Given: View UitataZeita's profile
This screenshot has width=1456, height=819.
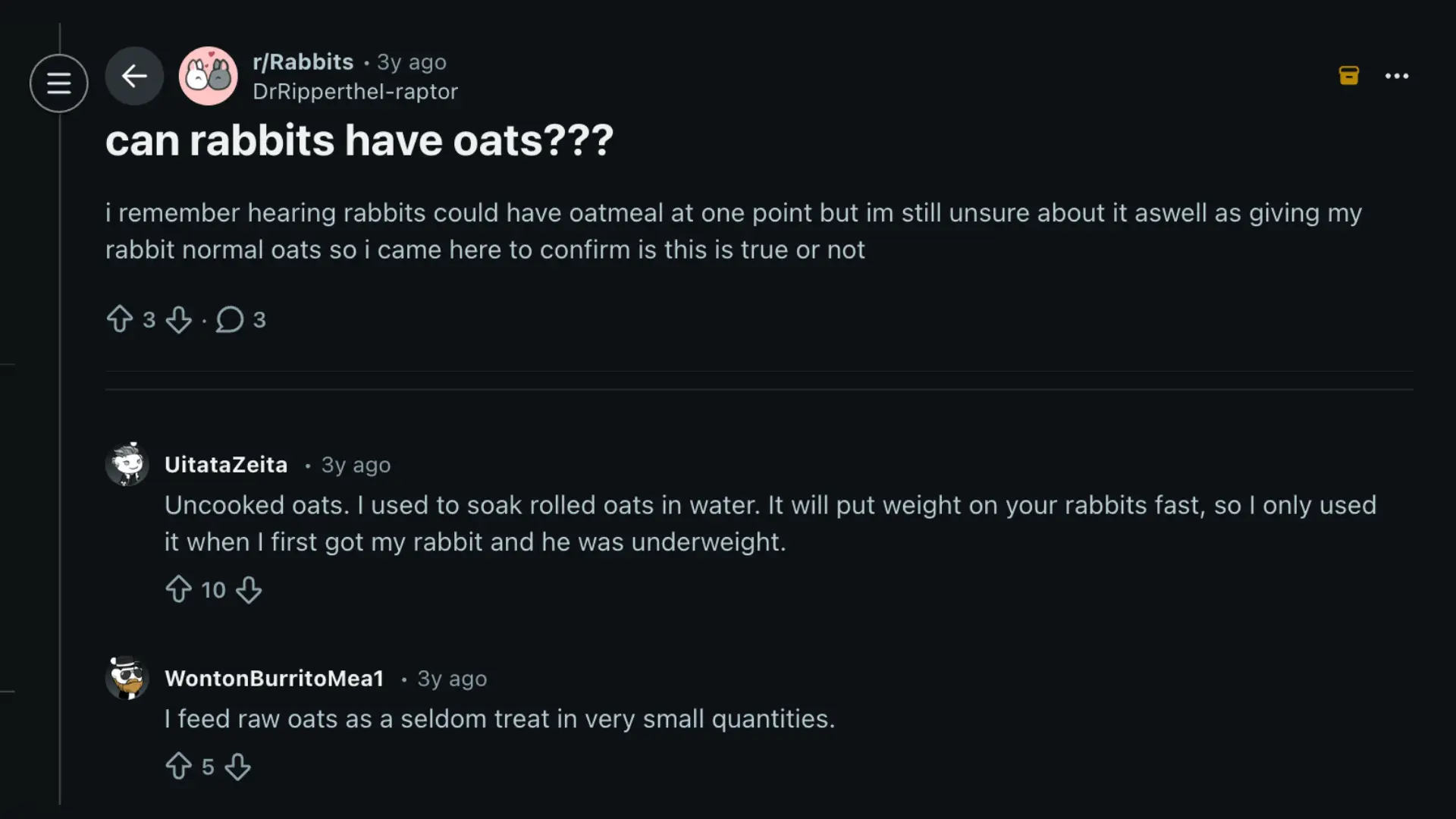Looking at the screenshot, I should coord(225,465).
